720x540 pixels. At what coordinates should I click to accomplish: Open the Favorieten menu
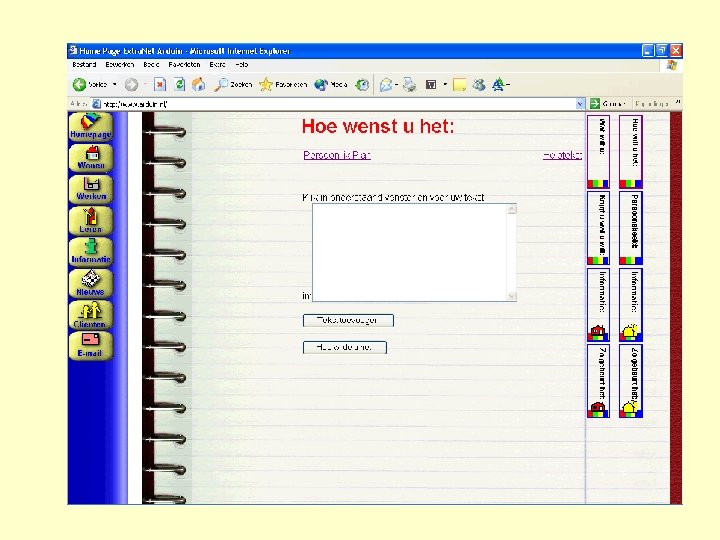coord(184,65)
